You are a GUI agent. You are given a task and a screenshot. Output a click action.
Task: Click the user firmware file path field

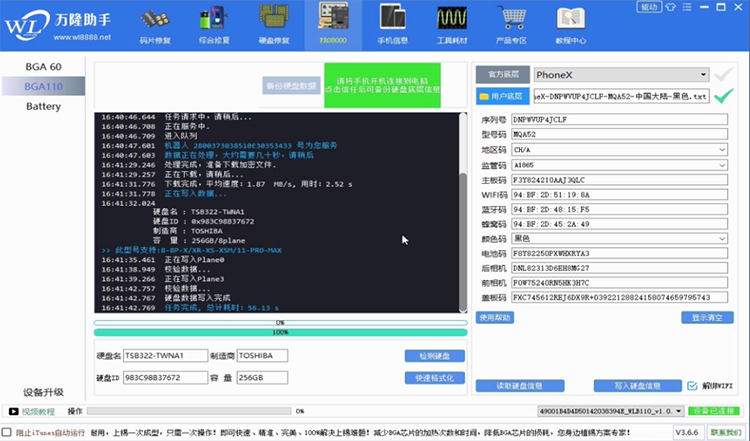621,96
